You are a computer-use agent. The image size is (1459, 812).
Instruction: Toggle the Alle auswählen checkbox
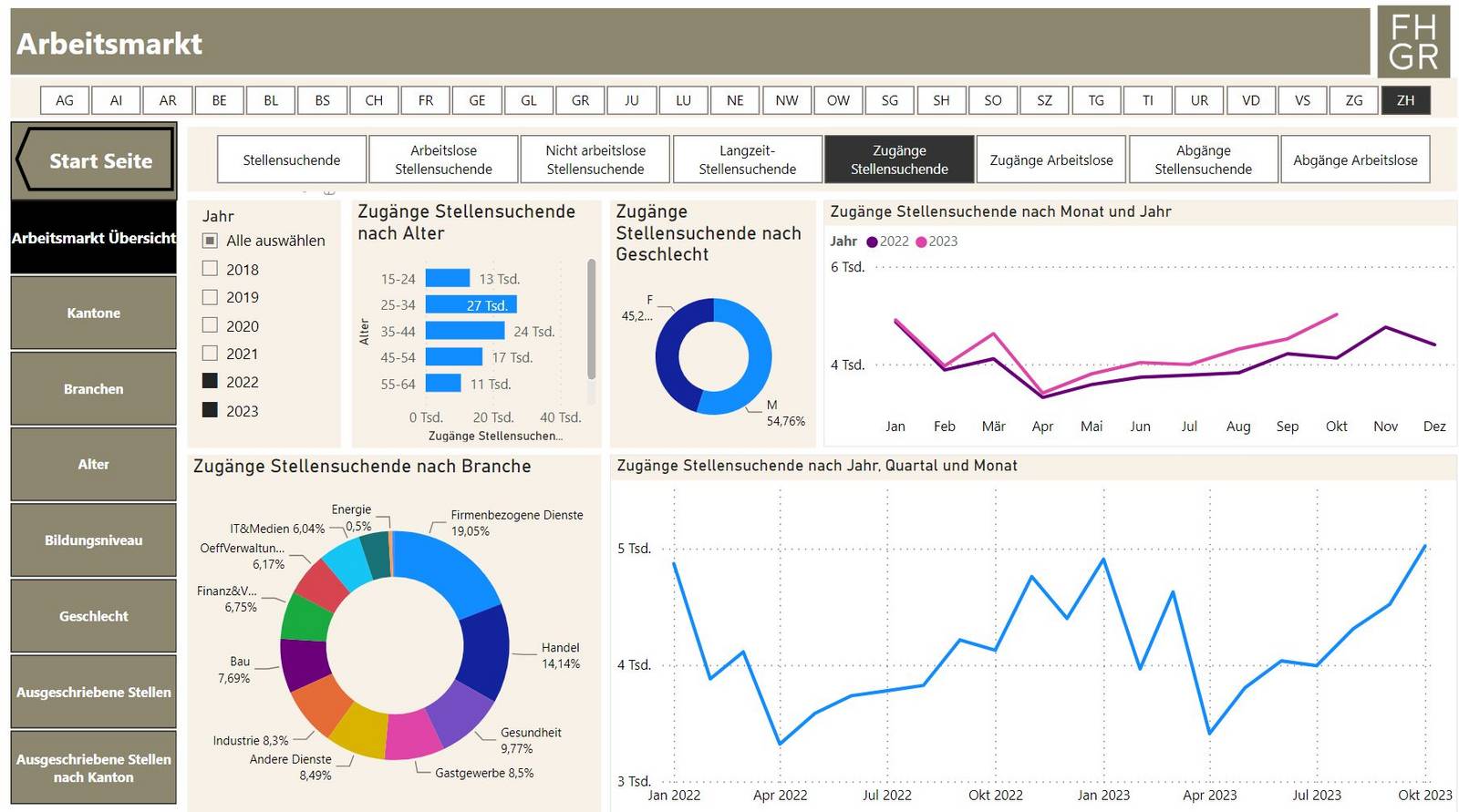[x=210, y=241]
